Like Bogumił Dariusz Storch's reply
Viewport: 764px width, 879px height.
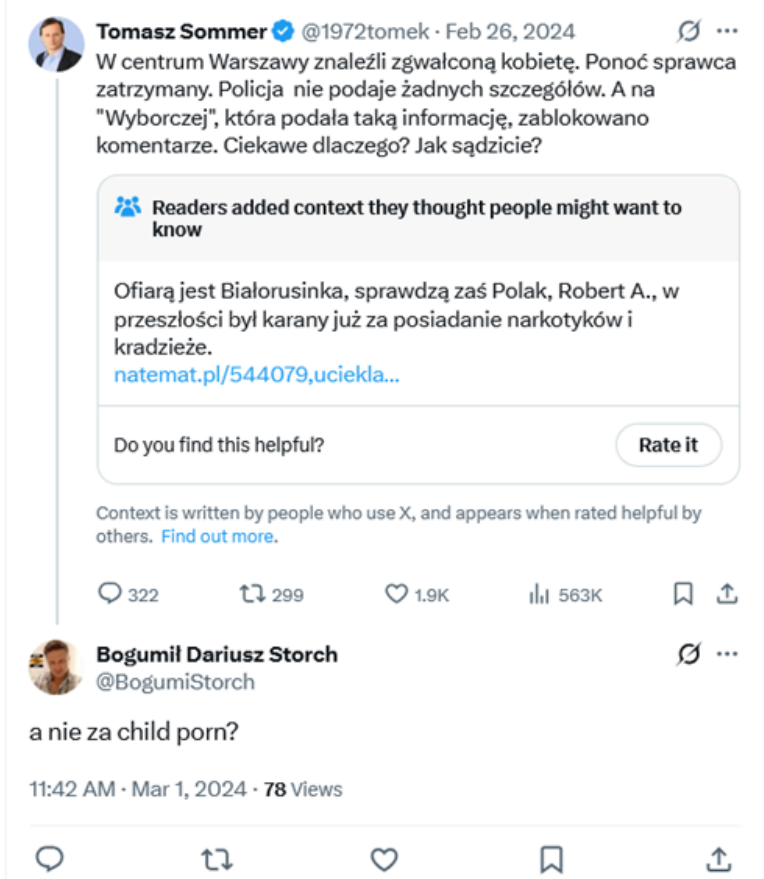click(x=384, y=858)
